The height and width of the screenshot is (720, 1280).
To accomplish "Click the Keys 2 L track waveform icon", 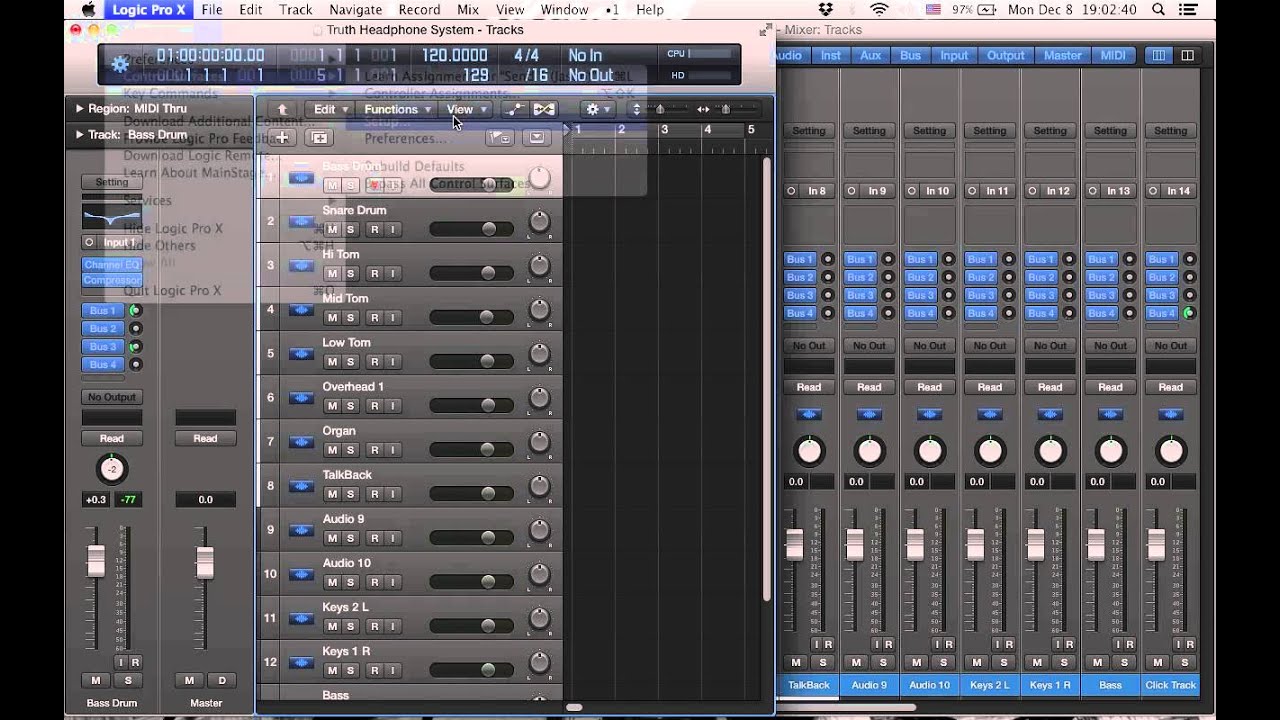I will (301, 618).
